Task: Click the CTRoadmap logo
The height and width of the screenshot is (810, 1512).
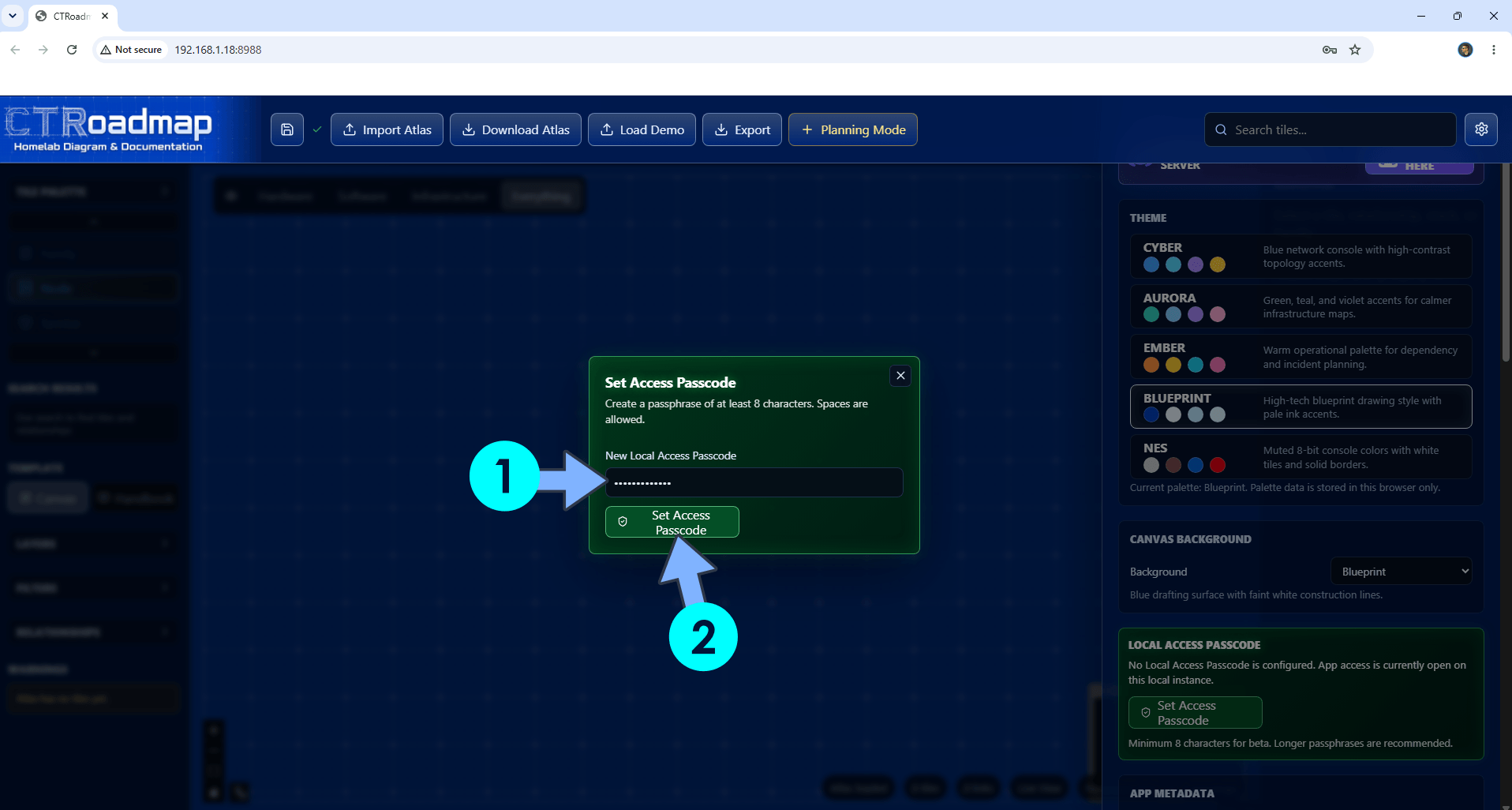Action: (109, 129)
